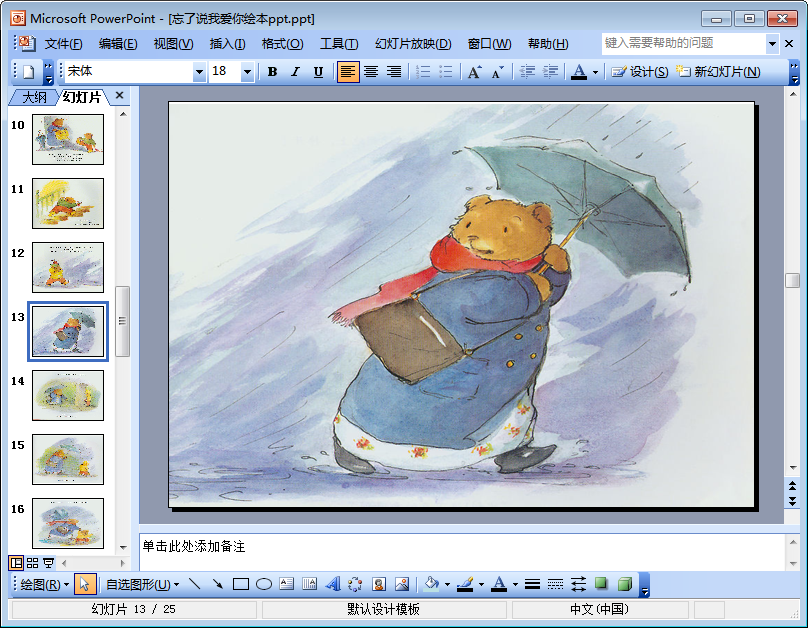This screenshot has width=808, height=628.
Task: Expand the help question dropdown arrow
Action: point(772,44)
